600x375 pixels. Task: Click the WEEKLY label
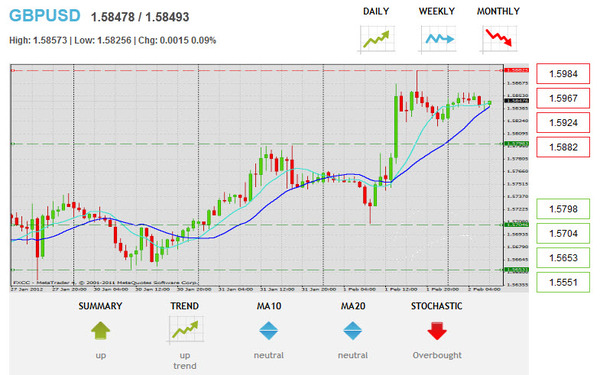tap(437, 11)
